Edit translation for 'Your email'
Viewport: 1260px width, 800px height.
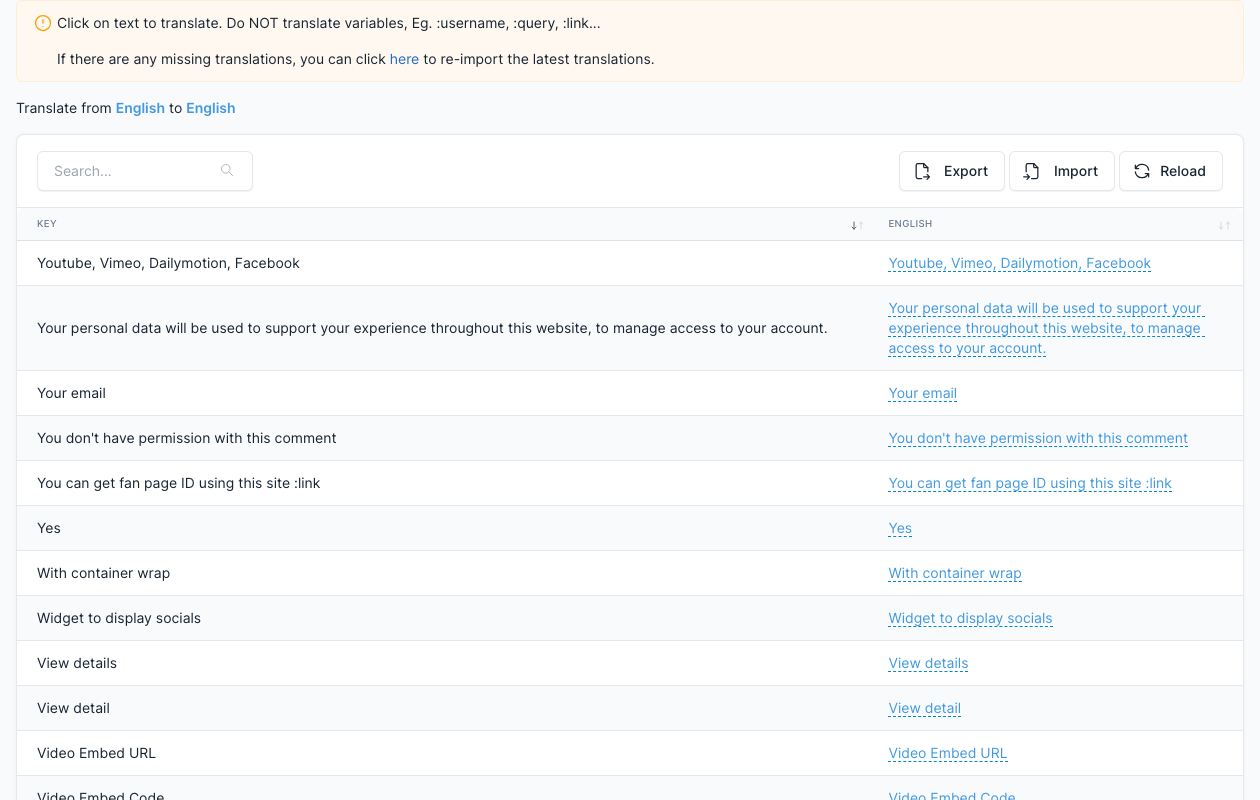(x=923, y=393)
